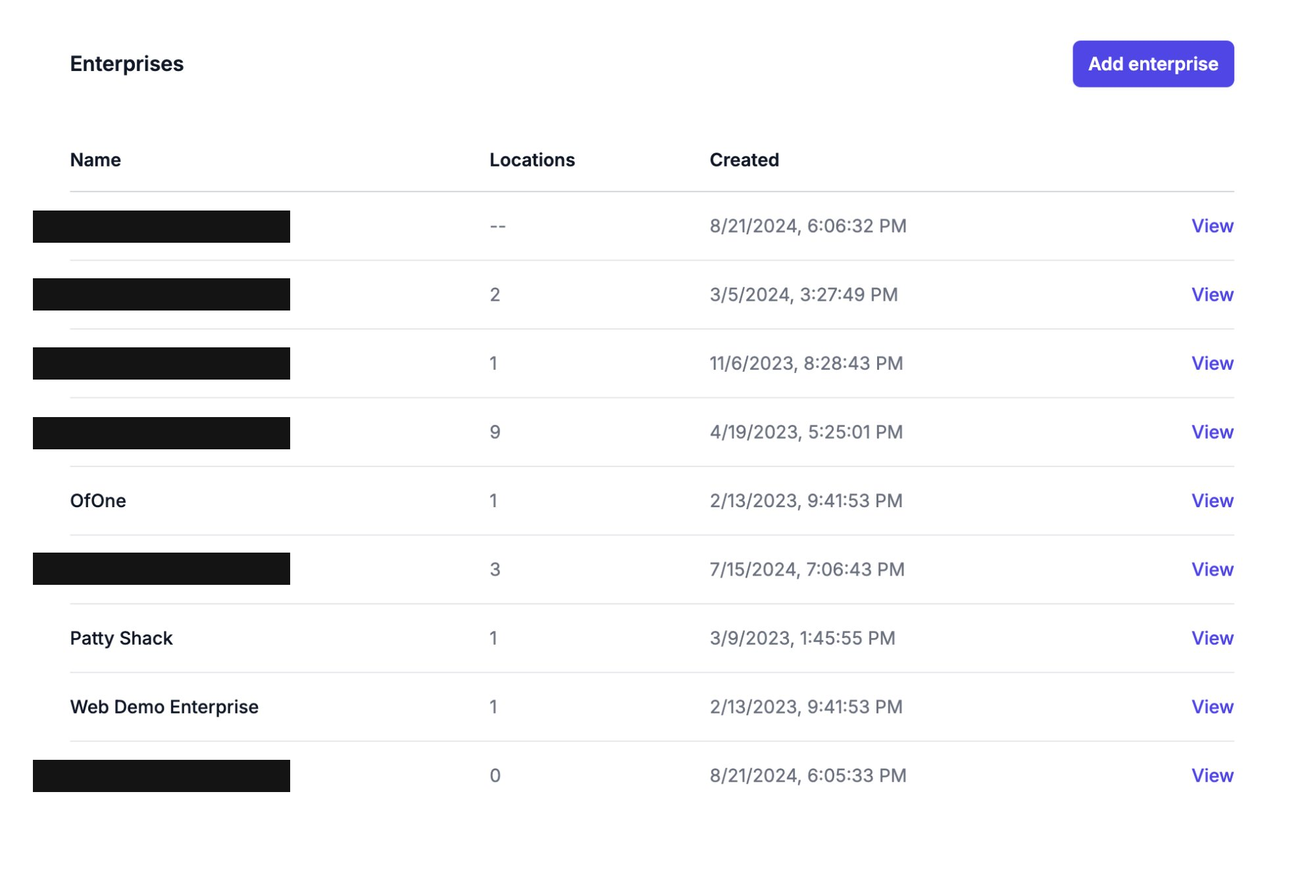The image size is (1316, 896).
Task: Click the Enterprises page heading
Action: coord(127,63)
